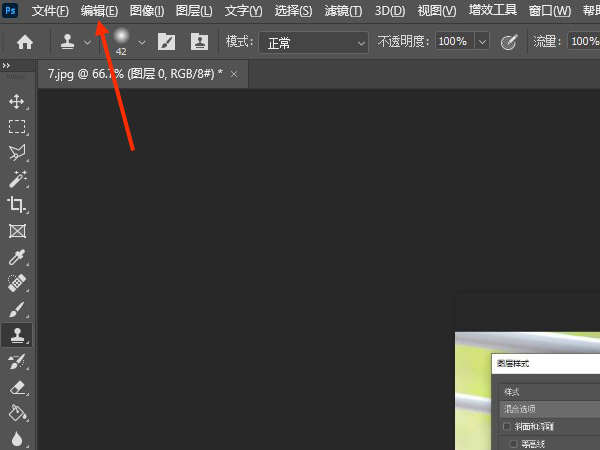Viewport: 600px width, 450px height.
Task: Activate the Crop tool
Action: 17,205
